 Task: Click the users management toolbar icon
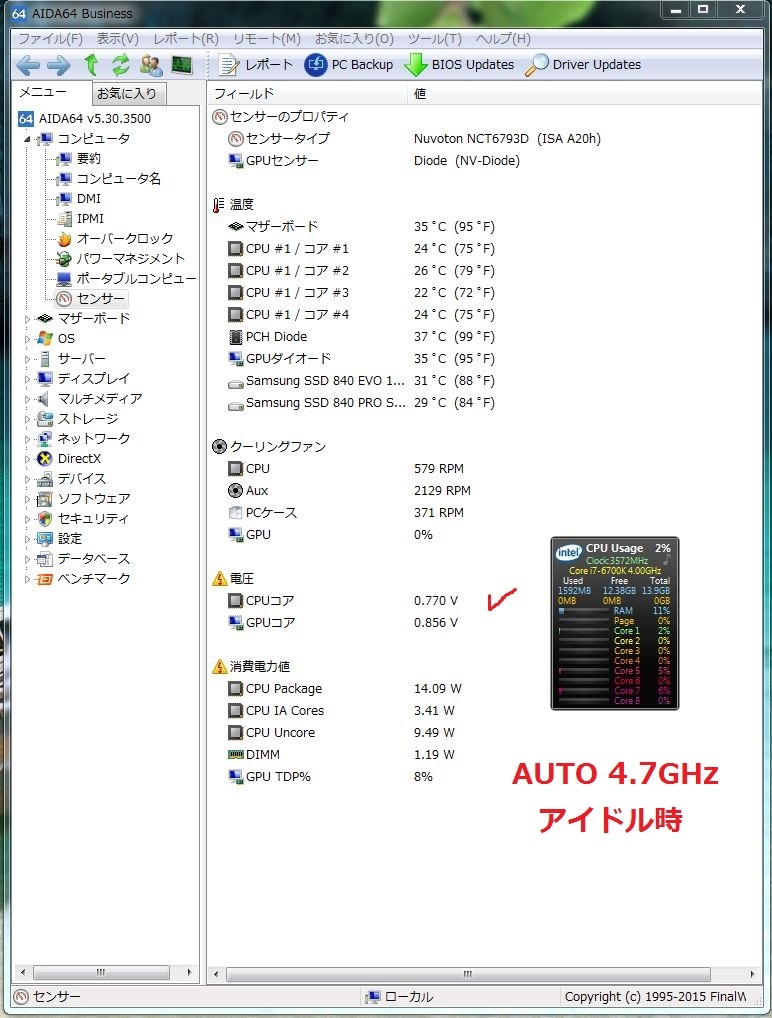pos(151,65)
